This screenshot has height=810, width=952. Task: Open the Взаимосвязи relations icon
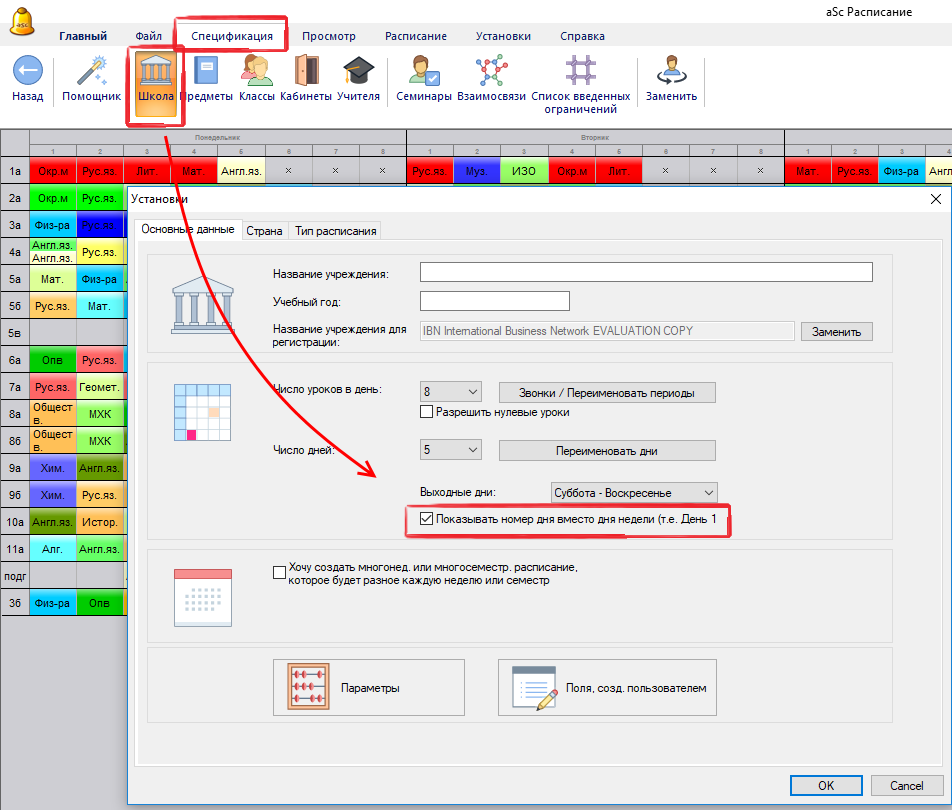pos(491,72)
